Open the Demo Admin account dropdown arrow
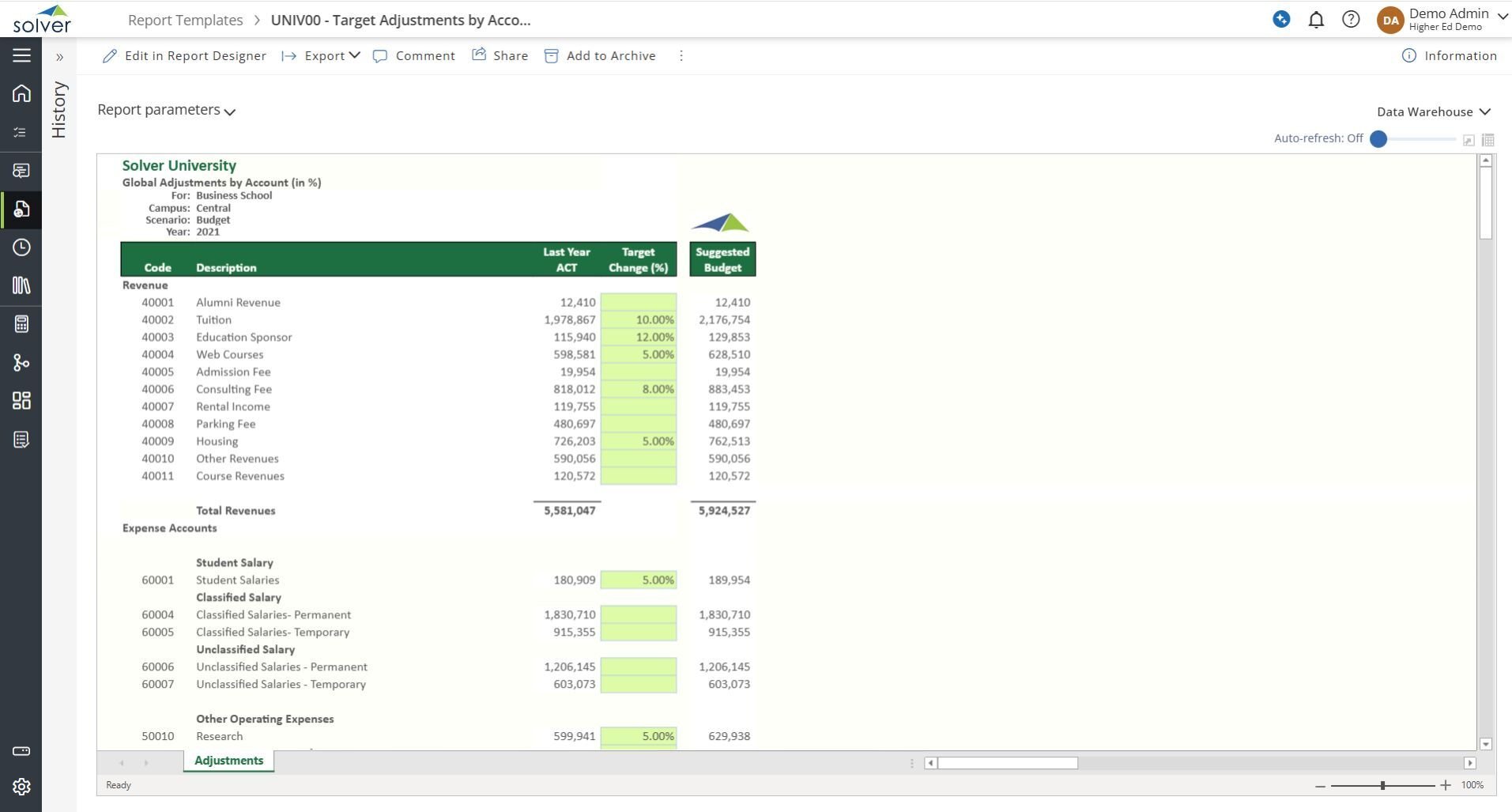The width and height of the screenshot is (1512, 812). tap(1503, 16)
